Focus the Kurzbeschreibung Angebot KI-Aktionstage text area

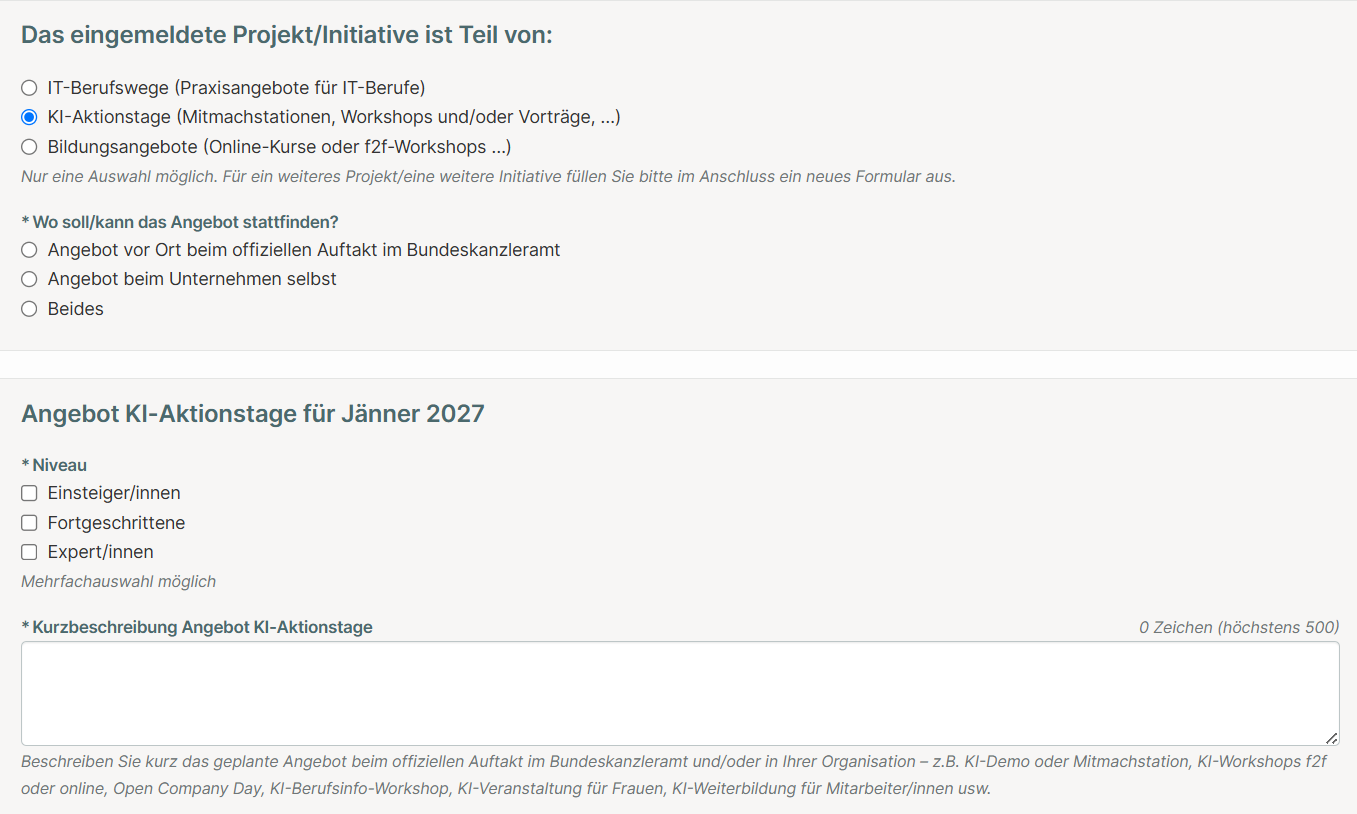pyautogui.click(x=680, y=693)
